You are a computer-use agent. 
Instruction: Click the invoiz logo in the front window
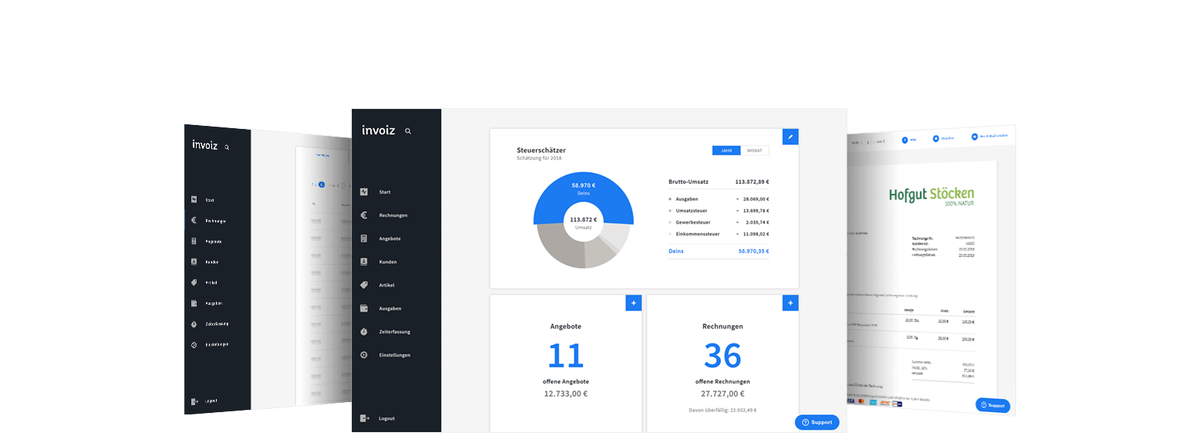[x=378, y=130]
